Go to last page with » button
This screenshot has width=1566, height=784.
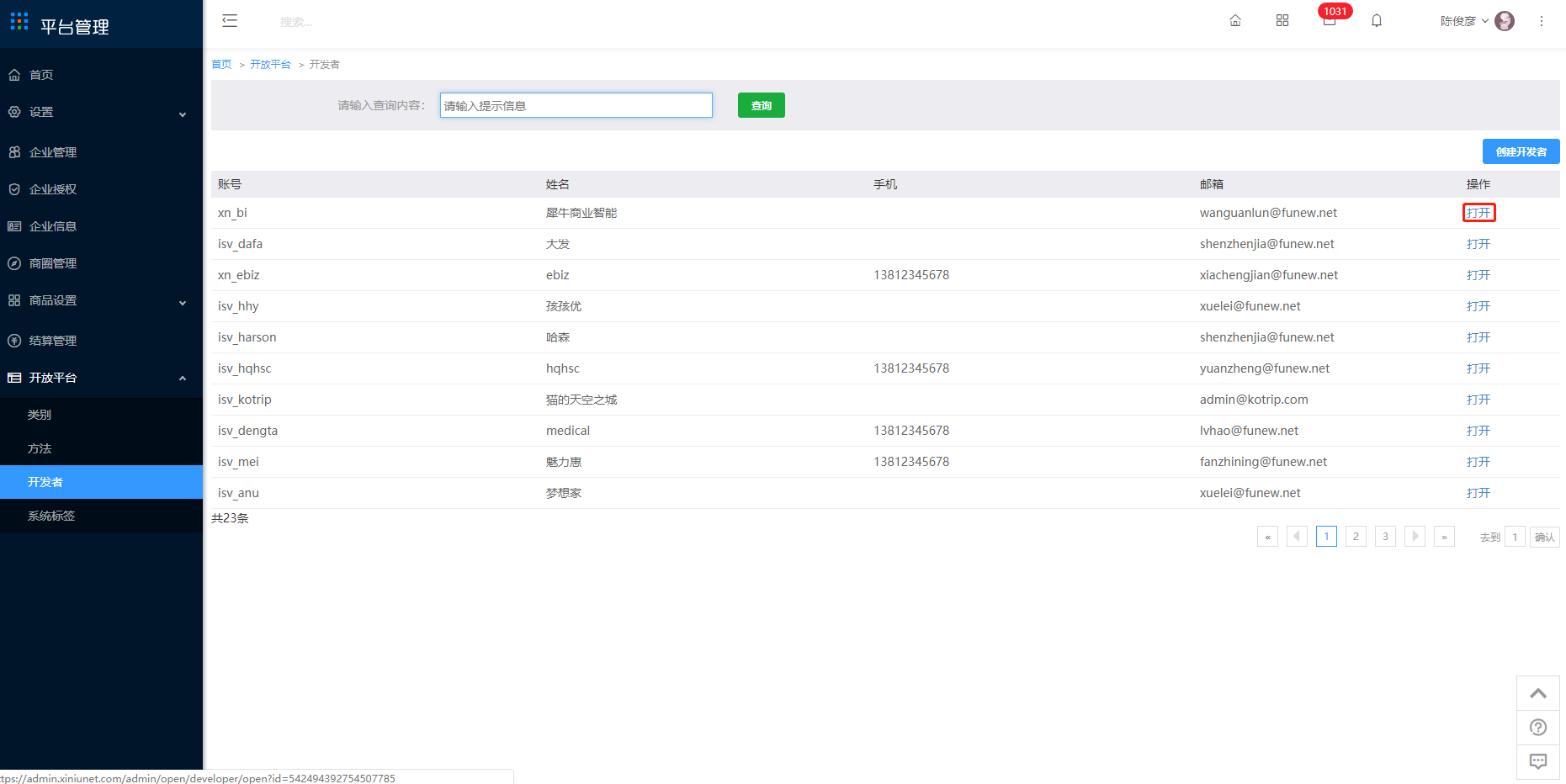(x=1444, y=537)
